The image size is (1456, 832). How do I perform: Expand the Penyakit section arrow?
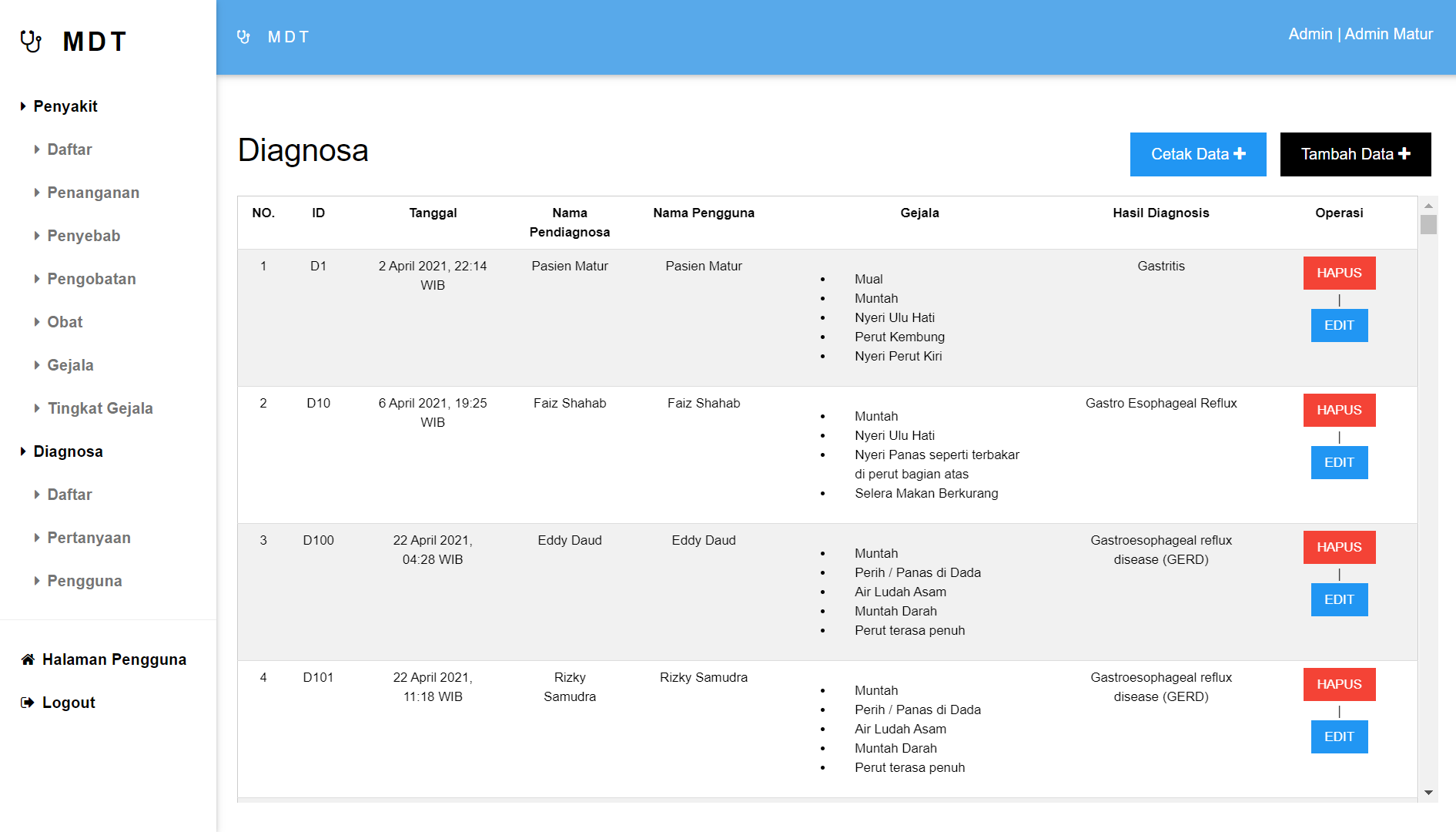[x=23, y=106]
